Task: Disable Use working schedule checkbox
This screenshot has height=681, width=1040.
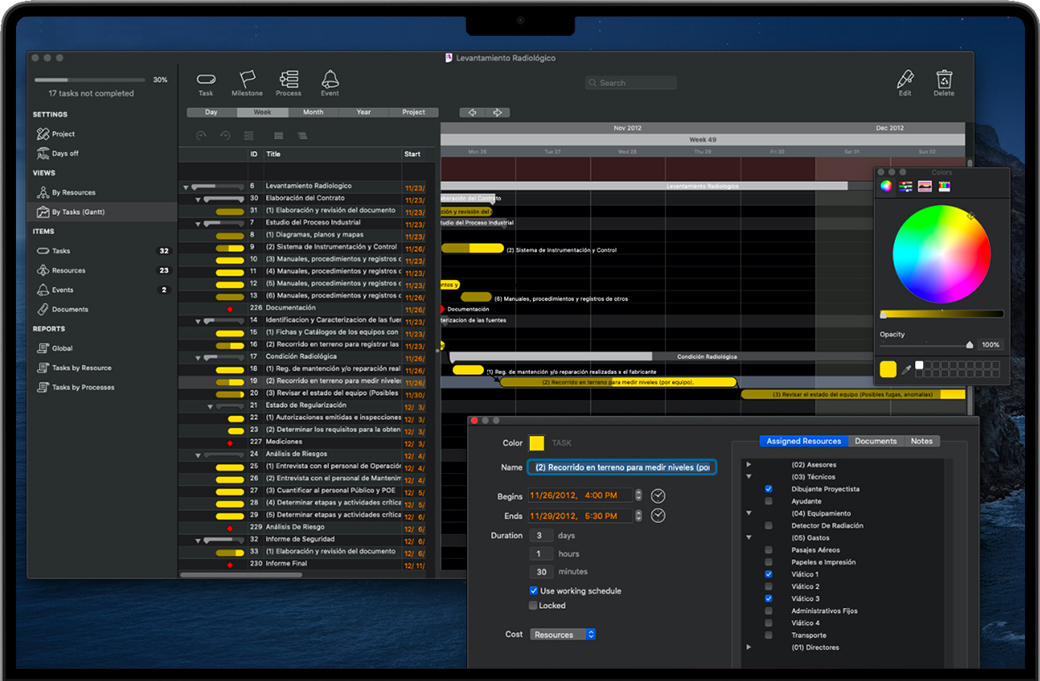Action: pos(534,591)
